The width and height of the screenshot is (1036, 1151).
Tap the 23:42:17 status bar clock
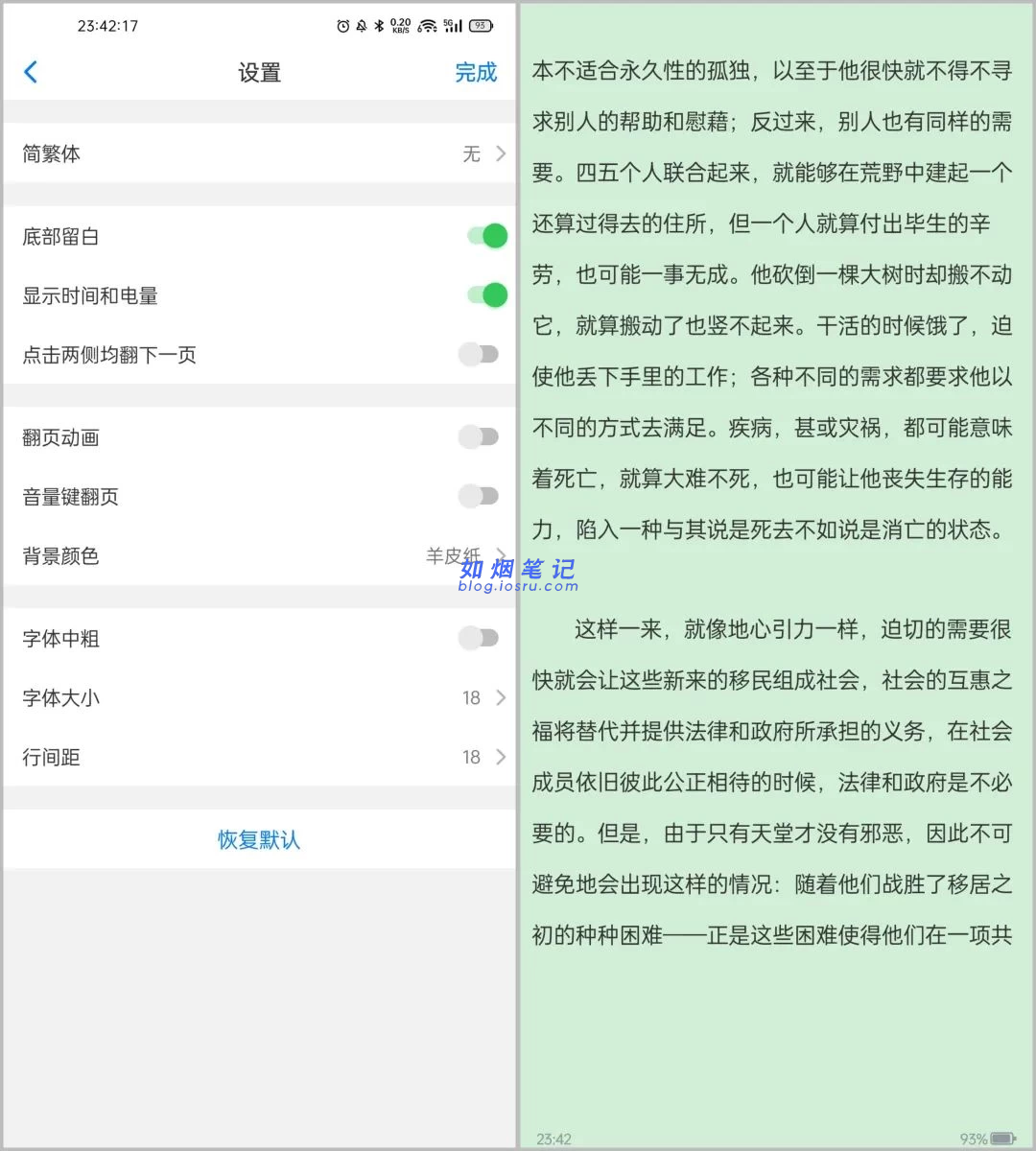[x=107, y=26]
